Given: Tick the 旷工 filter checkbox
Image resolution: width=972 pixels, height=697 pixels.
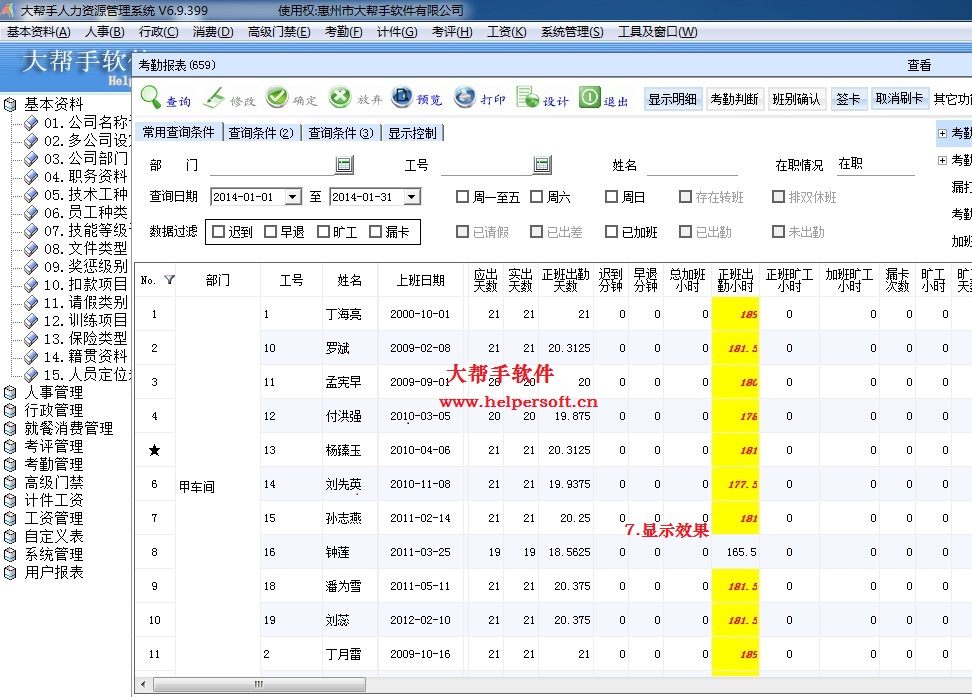Looking at the screenshot, I should tap(323, 232).
